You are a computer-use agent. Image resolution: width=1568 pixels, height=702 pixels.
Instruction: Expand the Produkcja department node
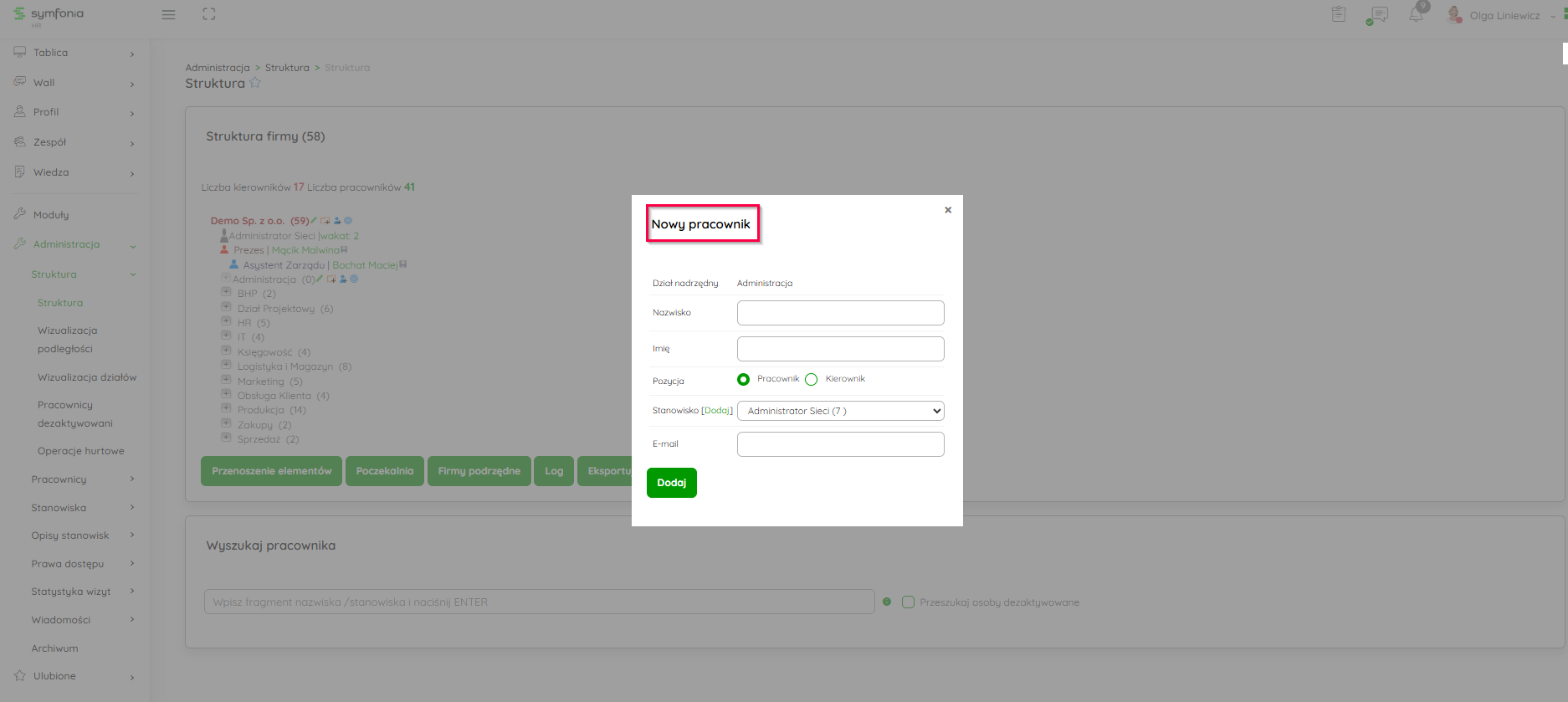pos(226,409)
